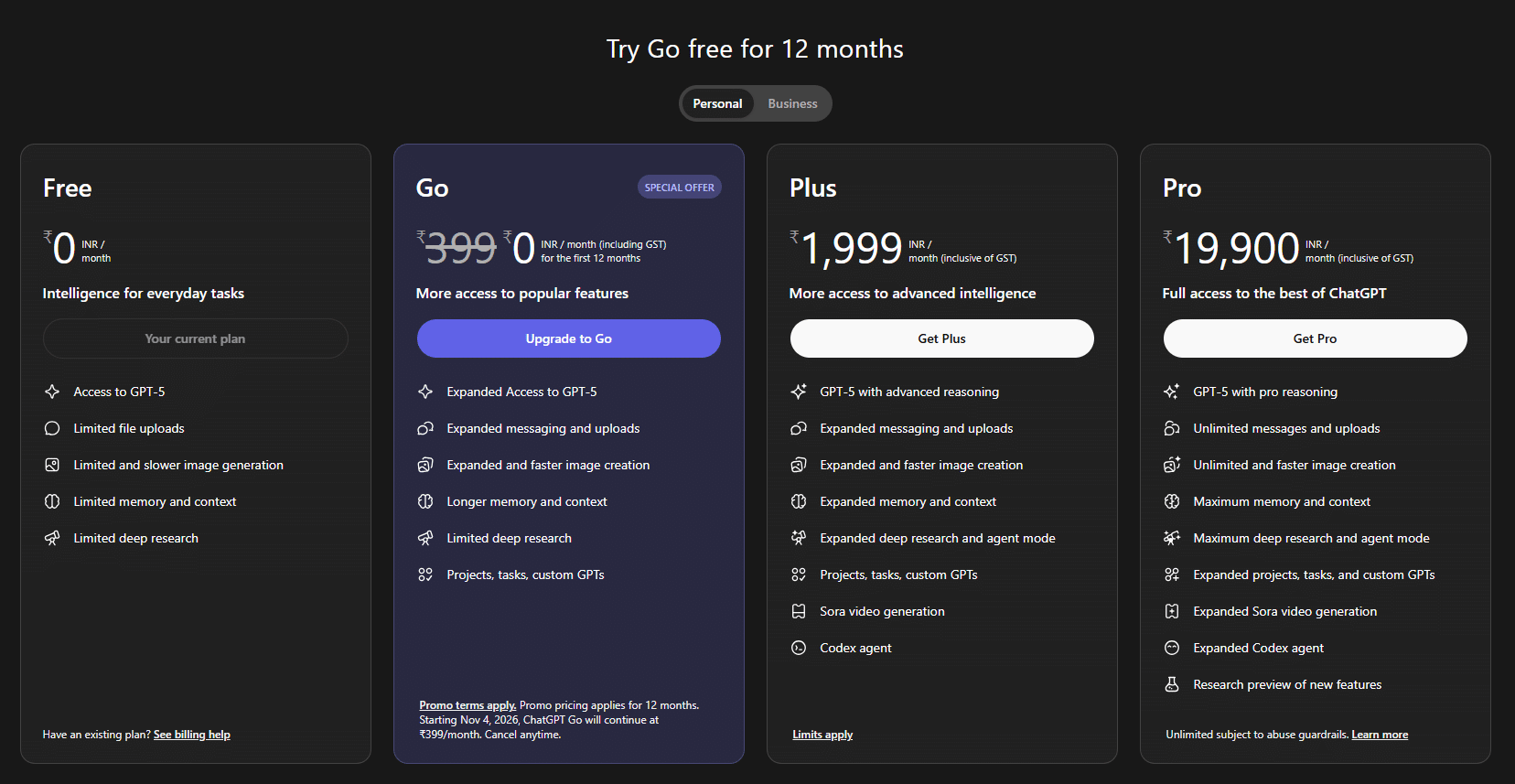Click the brain icon beside Maximum memory and context
Screen dimensions: 1515x784
1172,501
